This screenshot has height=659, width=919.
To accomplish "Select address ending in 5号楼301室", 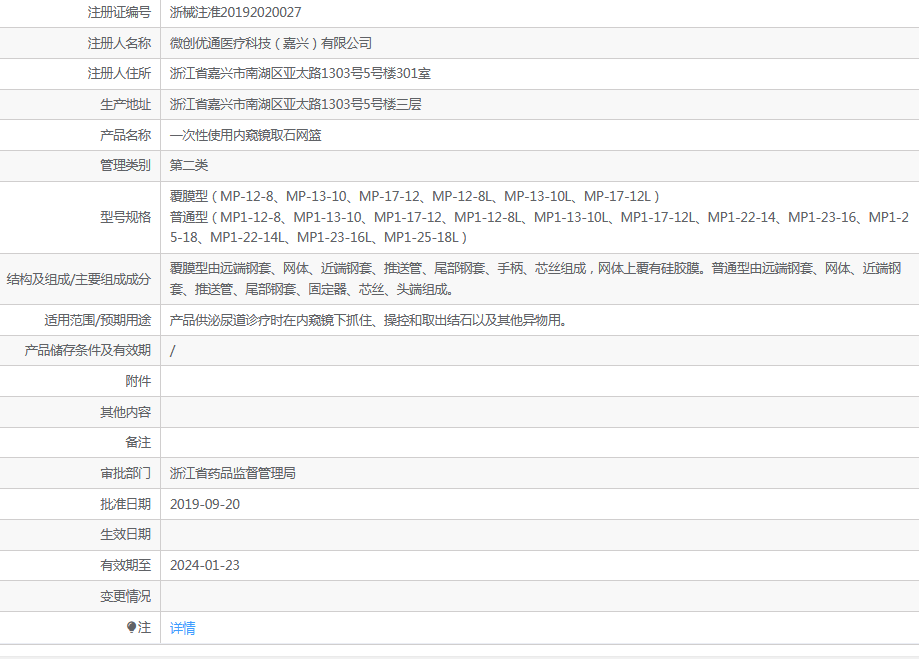I will click(300, 73).
